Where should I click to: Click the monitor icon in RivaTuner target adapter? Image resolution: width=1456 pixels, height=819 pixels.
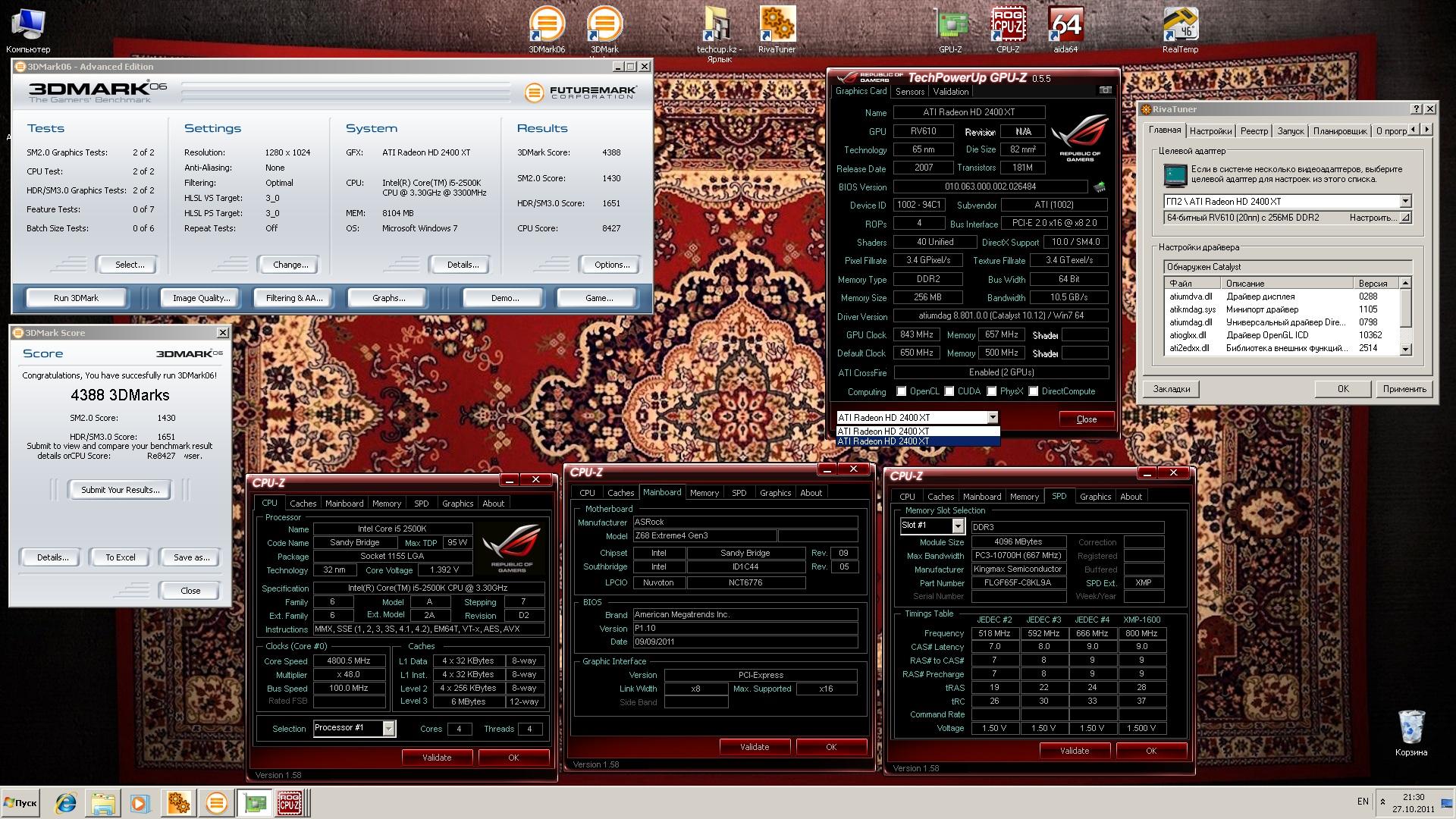[1175, 175]
